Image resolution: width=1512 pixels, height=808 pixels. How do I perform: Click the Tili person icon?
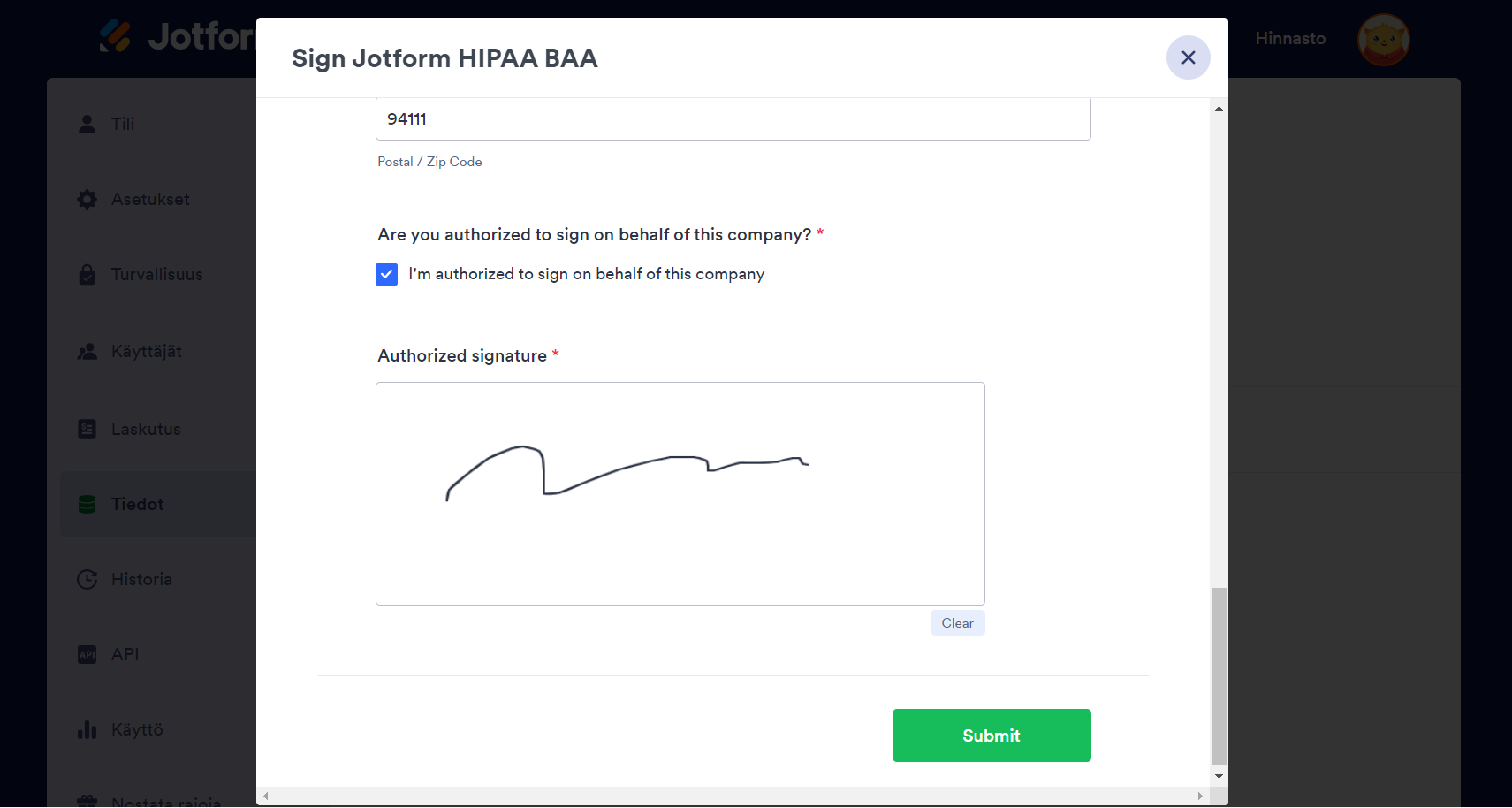tap(87, 124)
